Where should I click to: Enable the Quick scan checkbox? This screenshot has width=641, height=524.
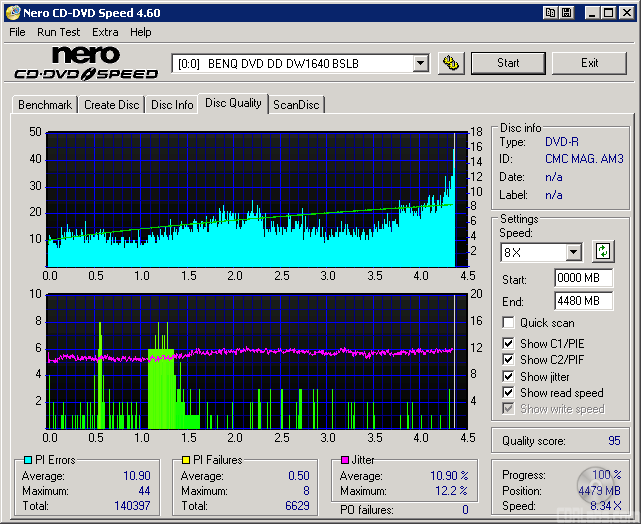point(509,323)
